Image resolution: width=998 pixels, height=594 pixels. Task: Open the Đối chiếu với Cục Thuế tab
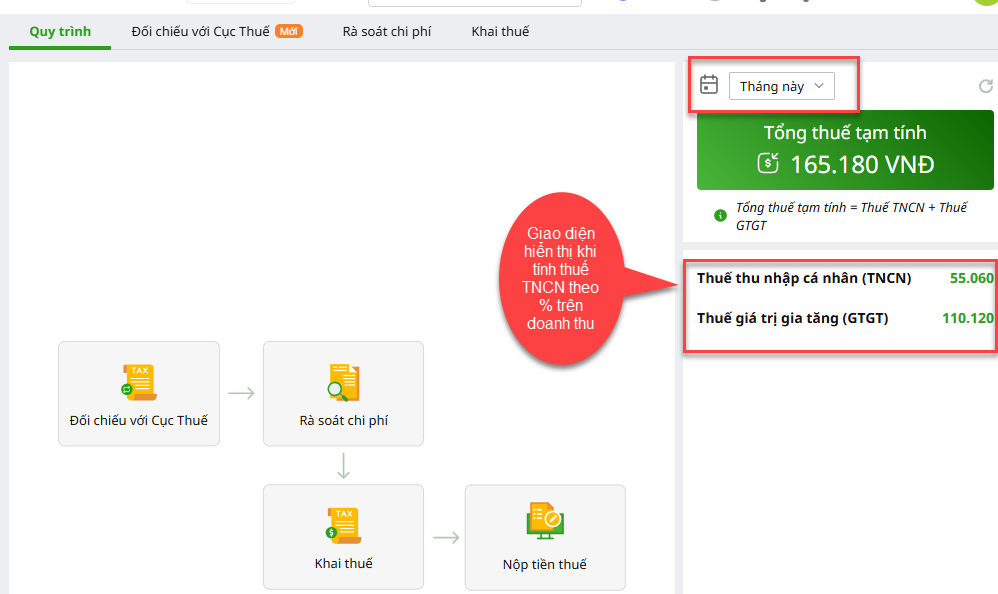pyautogui.click(x=200, y=31)
